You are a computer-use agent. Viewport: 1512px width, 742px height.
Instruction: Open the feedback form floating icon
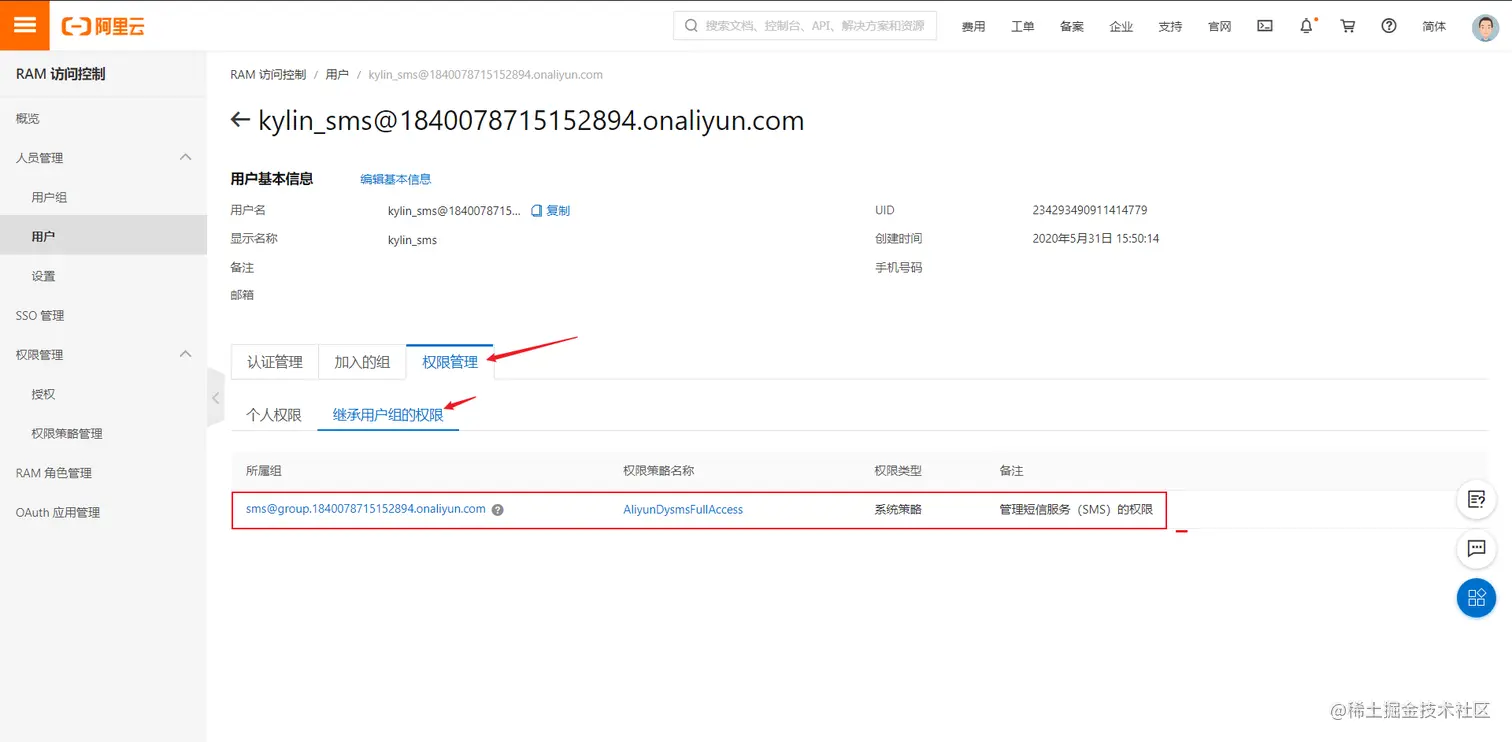(x=1476, y=498)
